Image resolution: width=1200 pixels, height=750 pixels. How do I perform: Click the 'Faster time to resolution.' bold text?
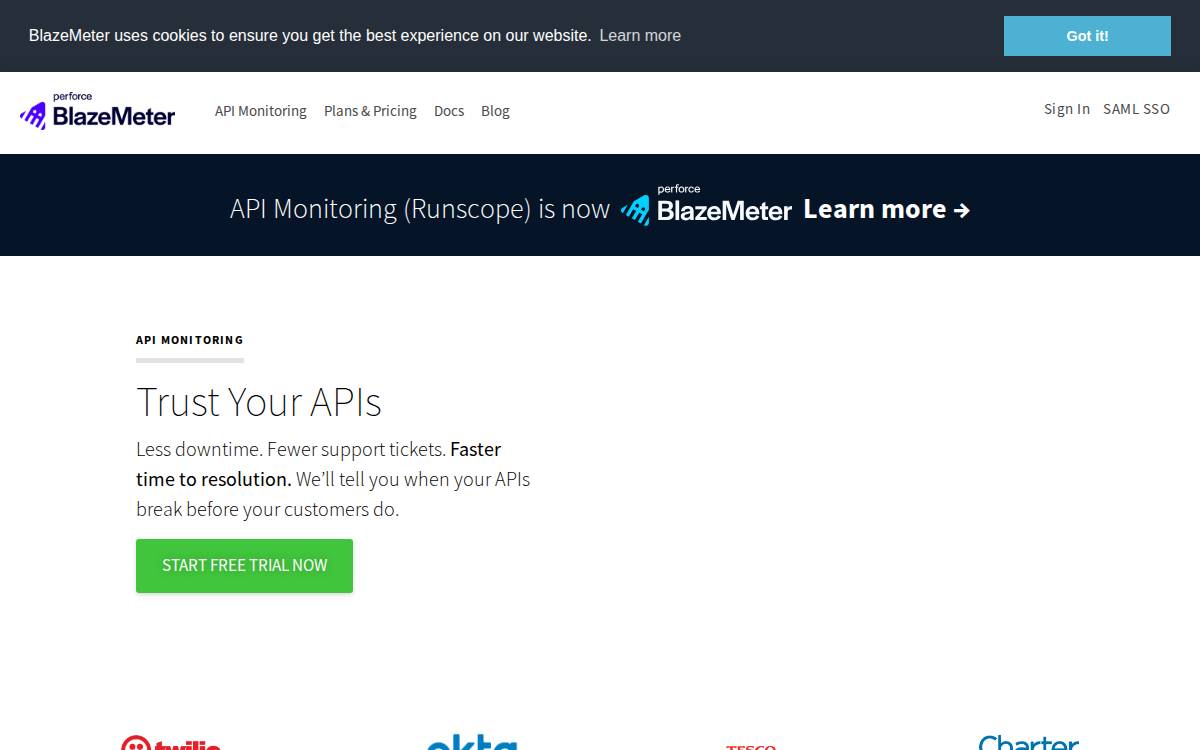(319, 464)
